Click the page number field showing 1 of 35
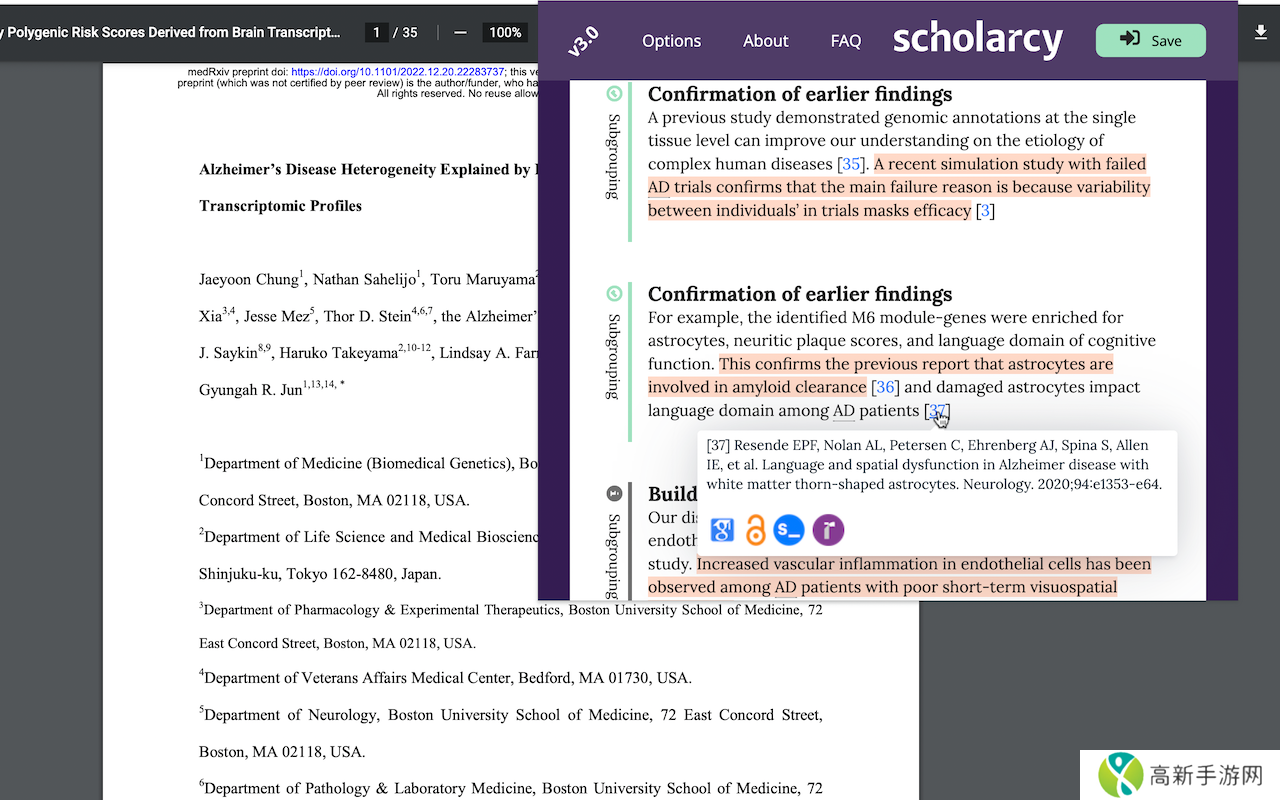This screenshot has height=800, width=1280. 376,31
